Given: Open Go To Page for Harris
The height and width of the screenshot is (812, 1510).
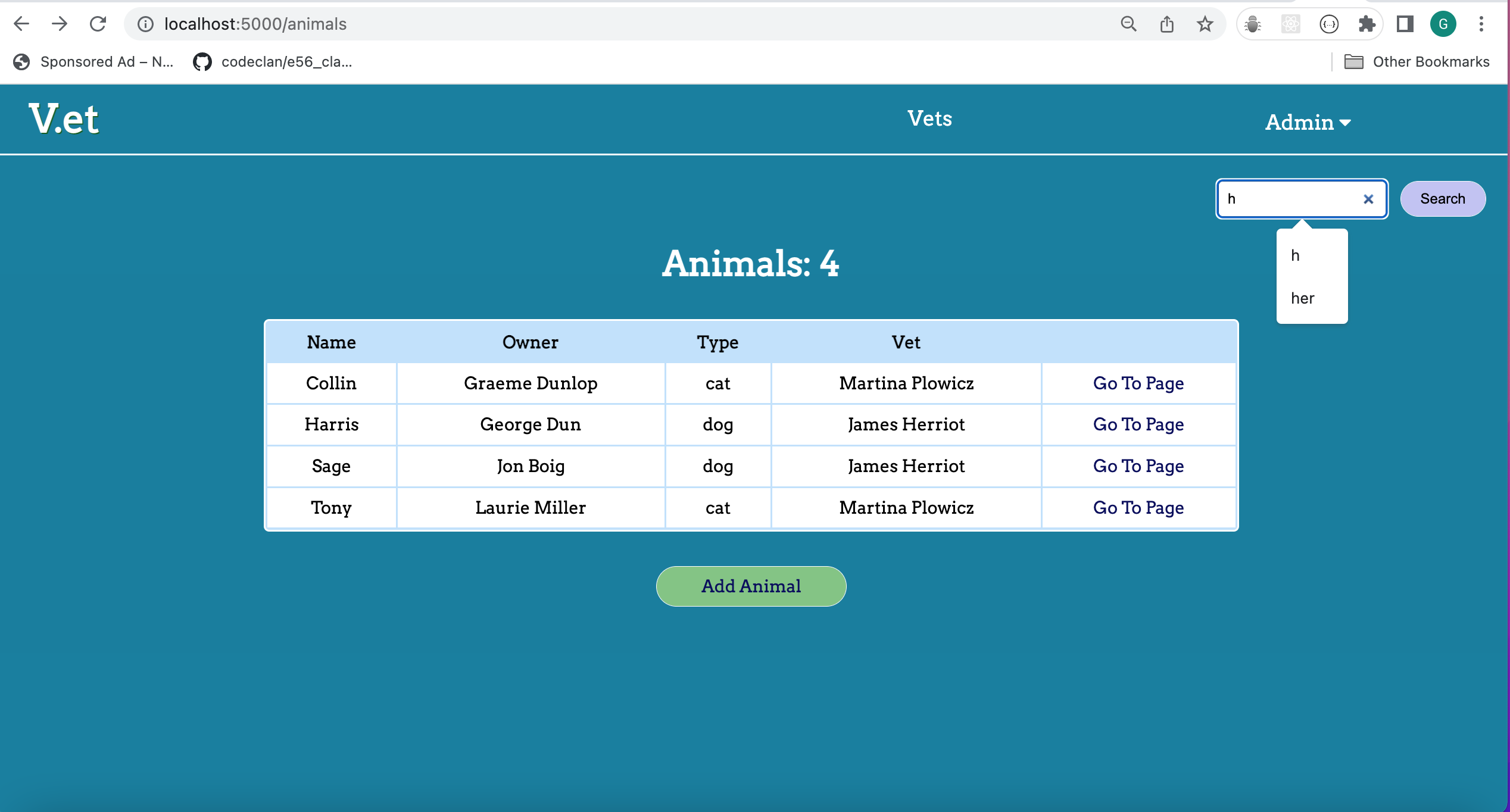Looking at the screenshot, I should click(x=1138, y=424).
